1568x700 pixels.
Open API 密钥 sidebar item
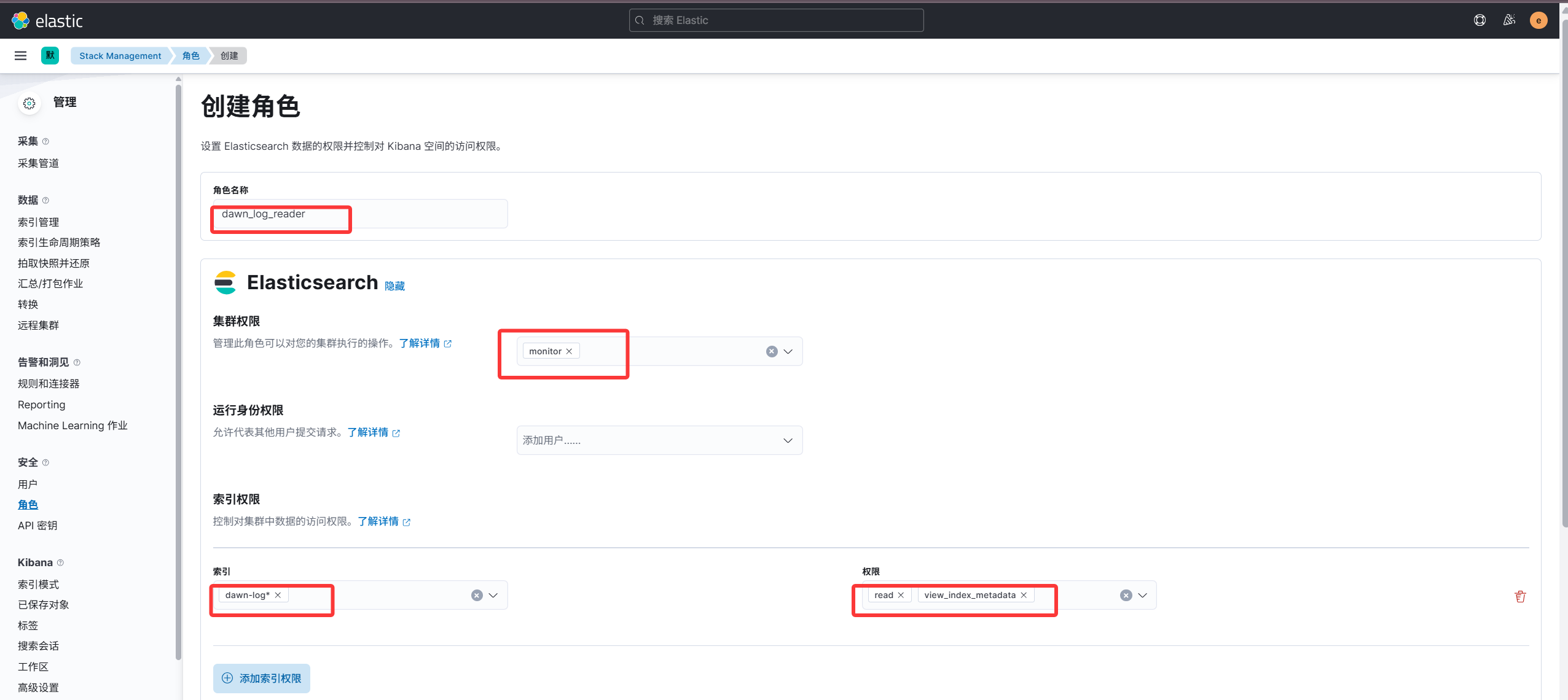pos(37,526)
